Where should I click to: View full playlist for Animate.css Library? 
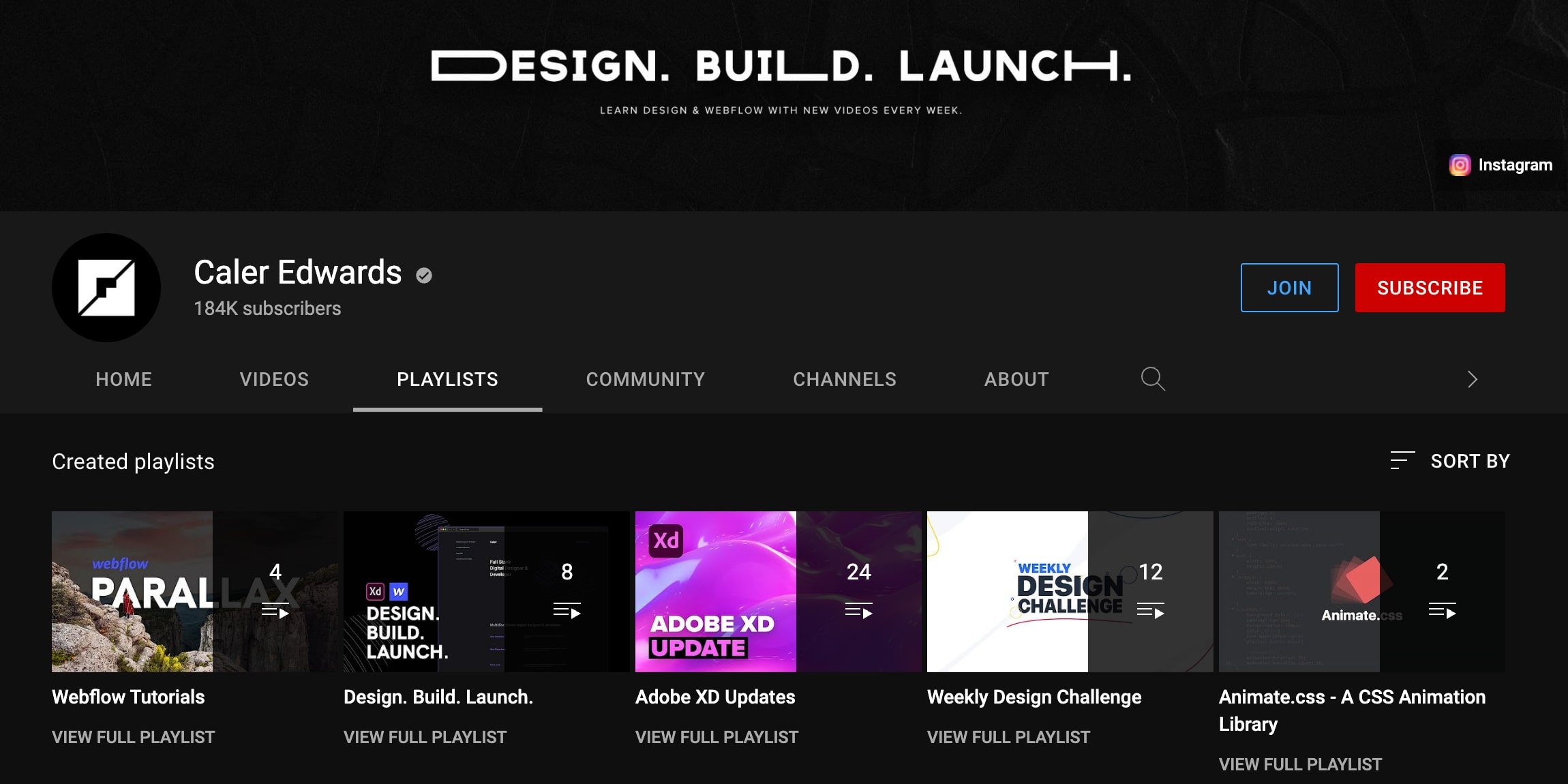pyautogui.click(x=1300, y=764)
